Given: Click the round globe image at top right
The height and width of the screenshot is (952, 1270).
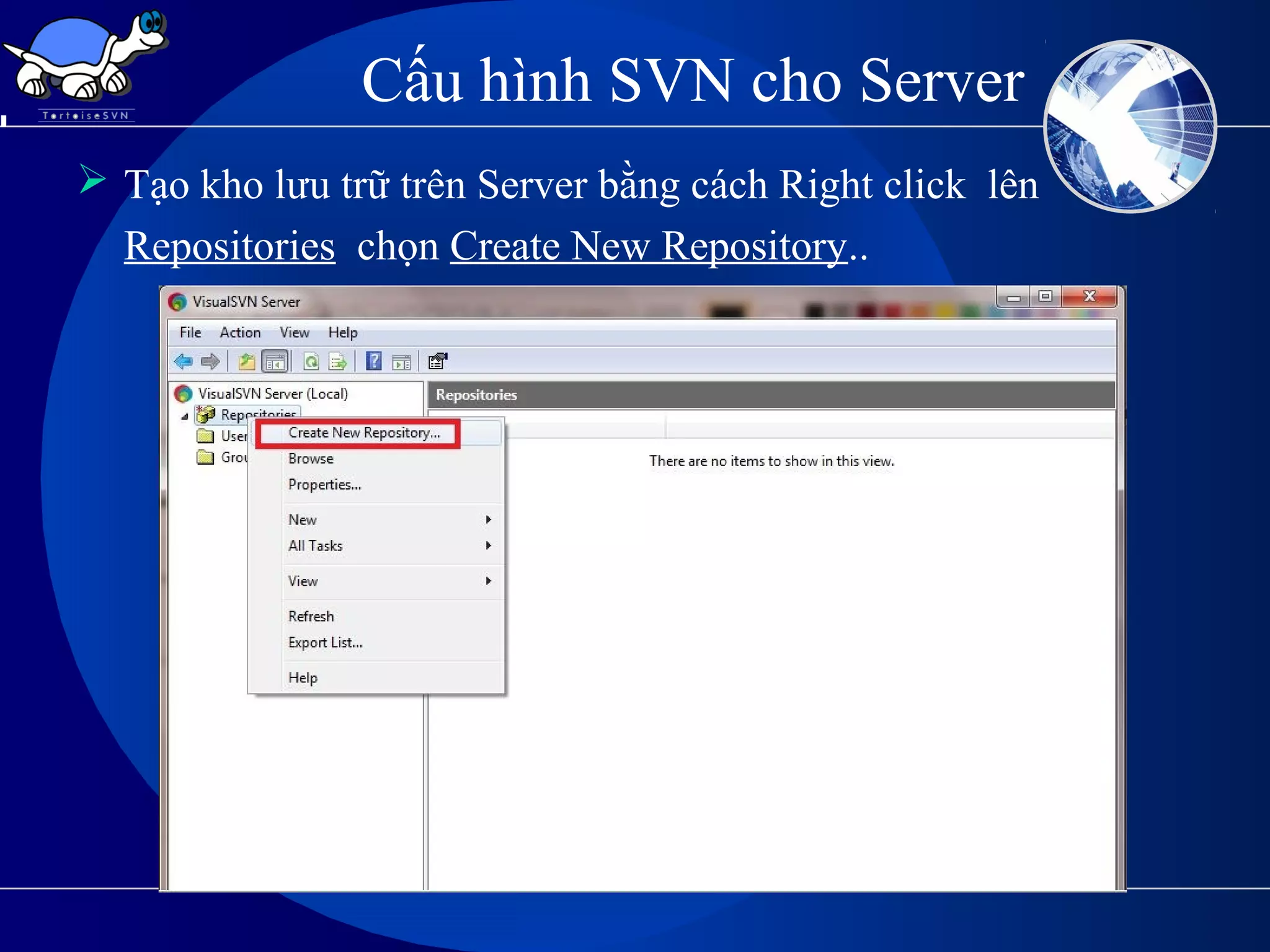Looking at the screenshot, I should (x=1131, y=126).
